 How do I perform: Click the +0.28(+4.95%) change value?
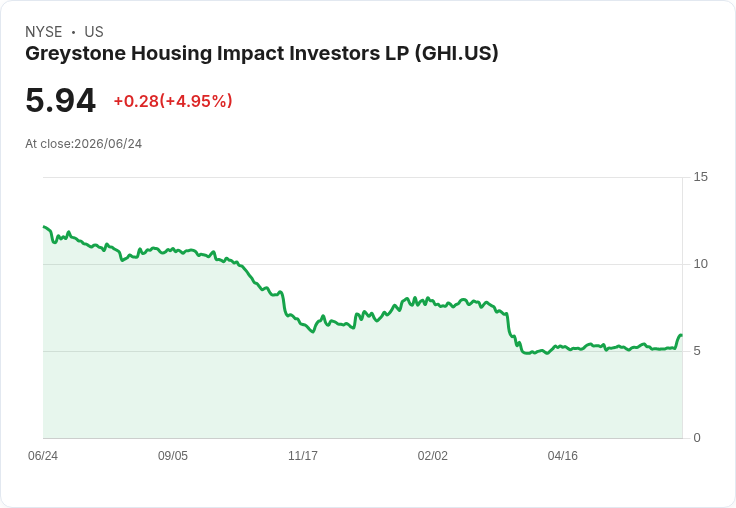pos(173,101)
